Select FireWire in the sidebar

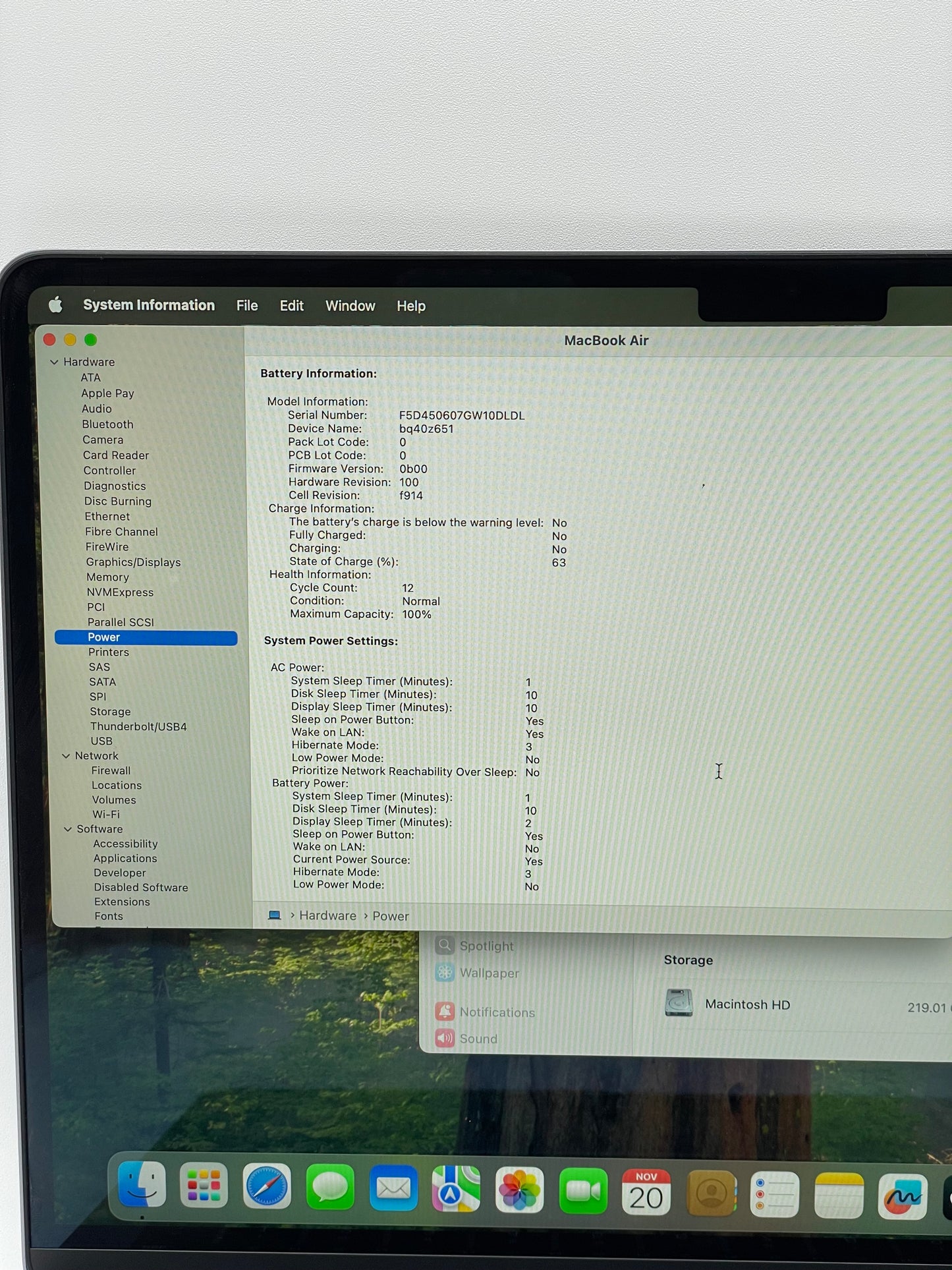tap(107, 547)
